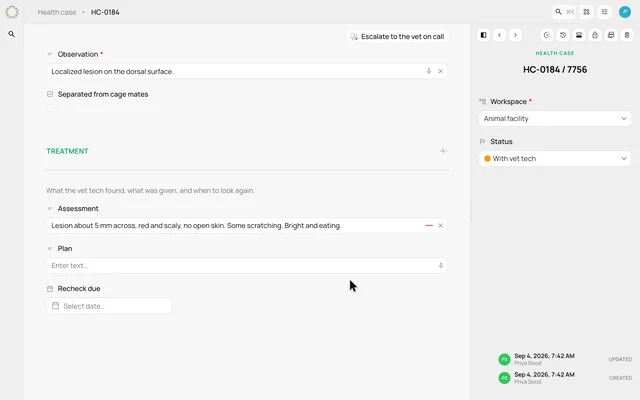This screenshot has height=400, width=640.
Task: Click the Status field label
Action: (501, 142)
